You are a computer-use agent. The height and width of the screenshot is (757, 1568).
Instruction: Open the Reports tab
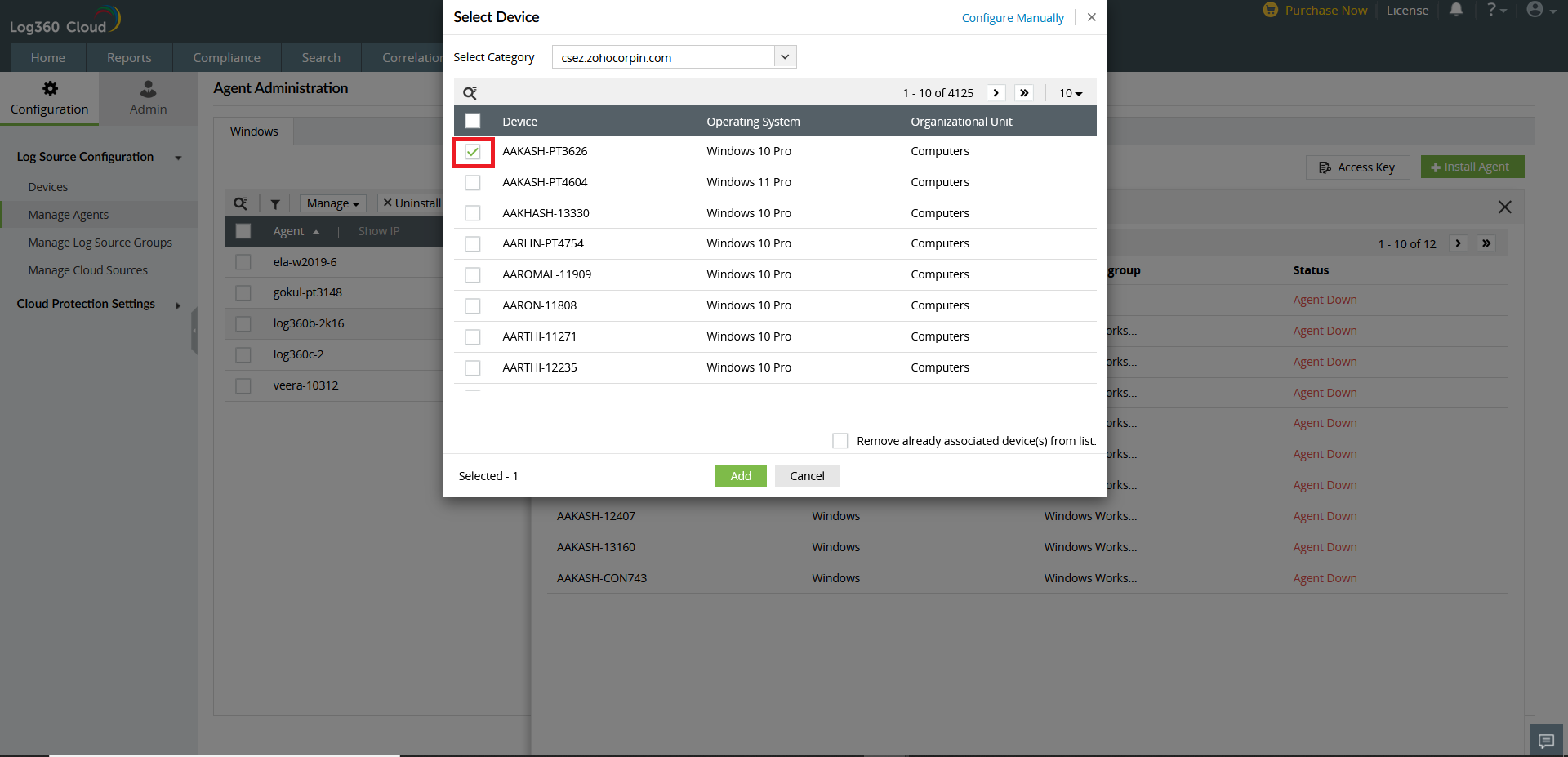(129, 58)
